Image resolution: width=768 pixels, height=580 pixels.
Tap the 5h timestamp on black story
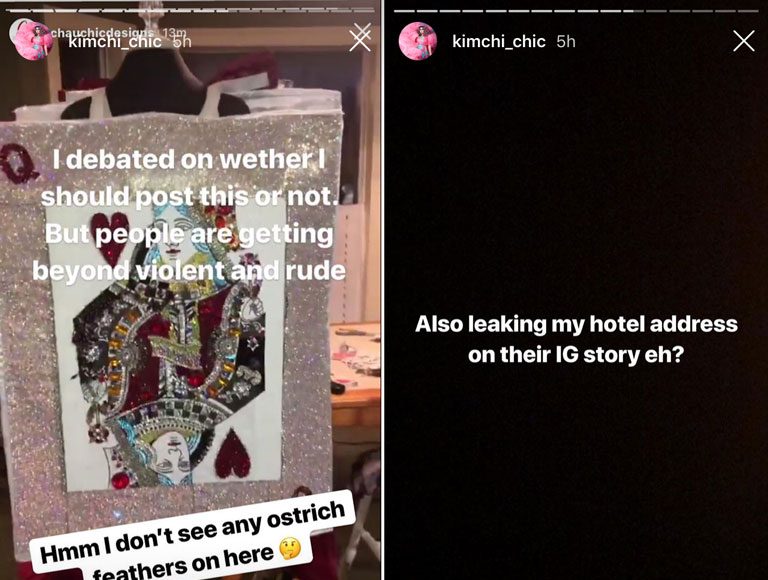(566, 42)
